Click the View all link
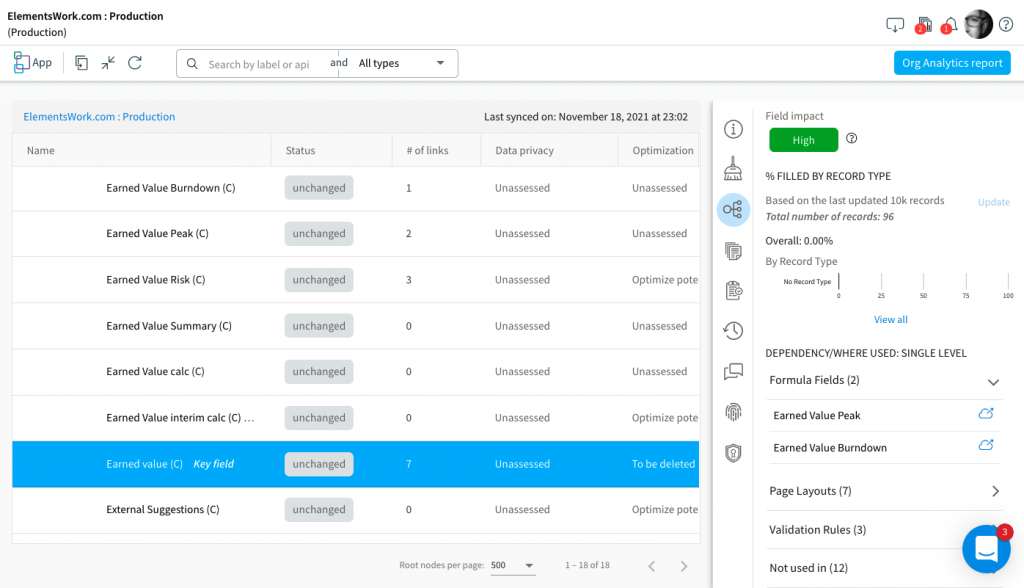Viewport: 1024px width, 588px height. [x=890, y=320]
